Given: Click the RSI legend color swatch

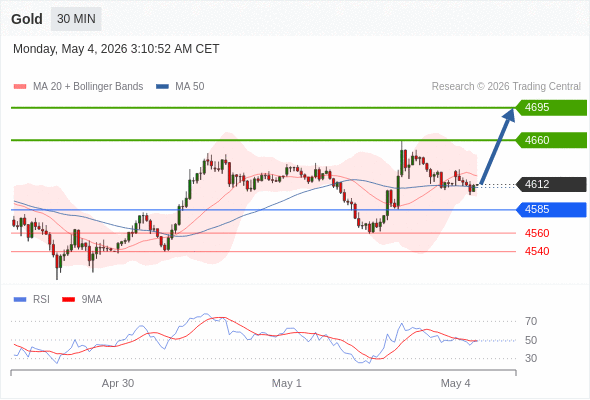Looking at the screenshot, I should pyautogui.click(x=20, y=300).
